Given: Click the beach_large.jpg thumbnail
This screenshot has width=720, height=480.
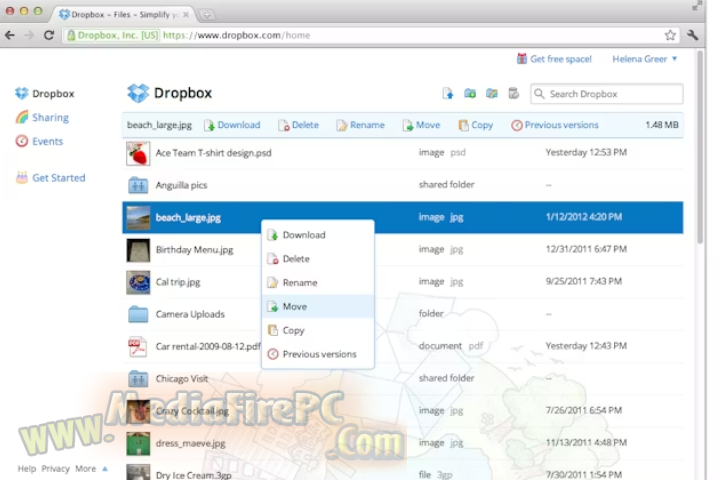Looking at the screenshot, I should (x=138, y=218).
